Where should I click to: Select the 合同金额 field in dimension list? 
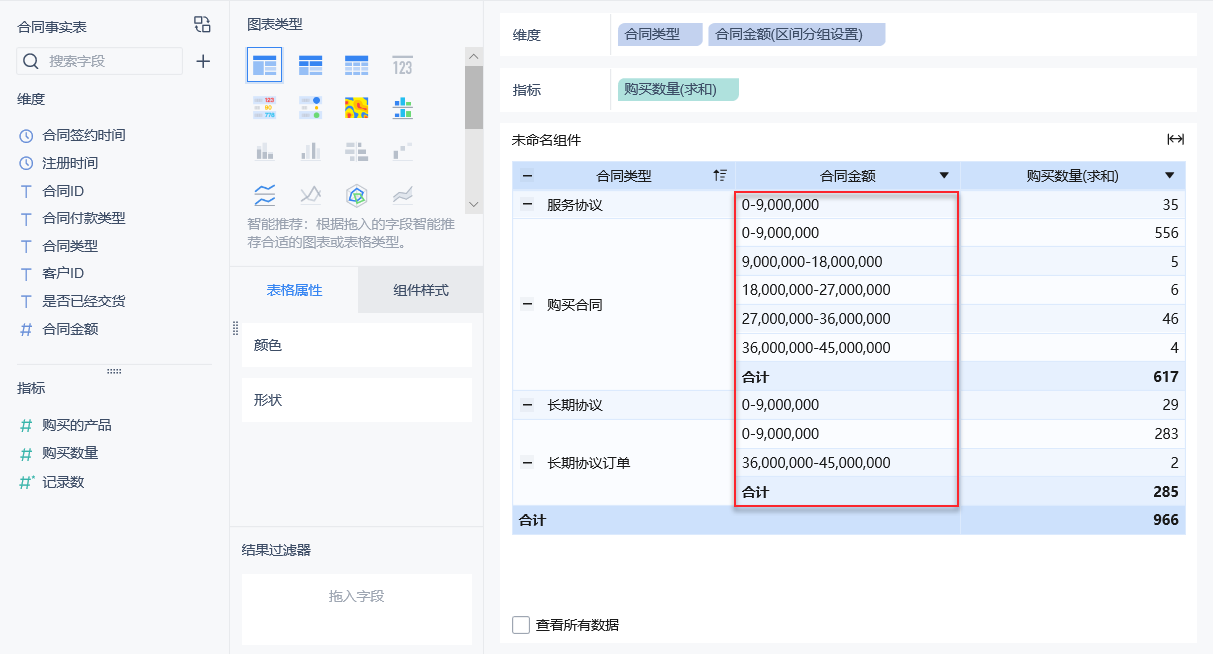coord(70,329)
